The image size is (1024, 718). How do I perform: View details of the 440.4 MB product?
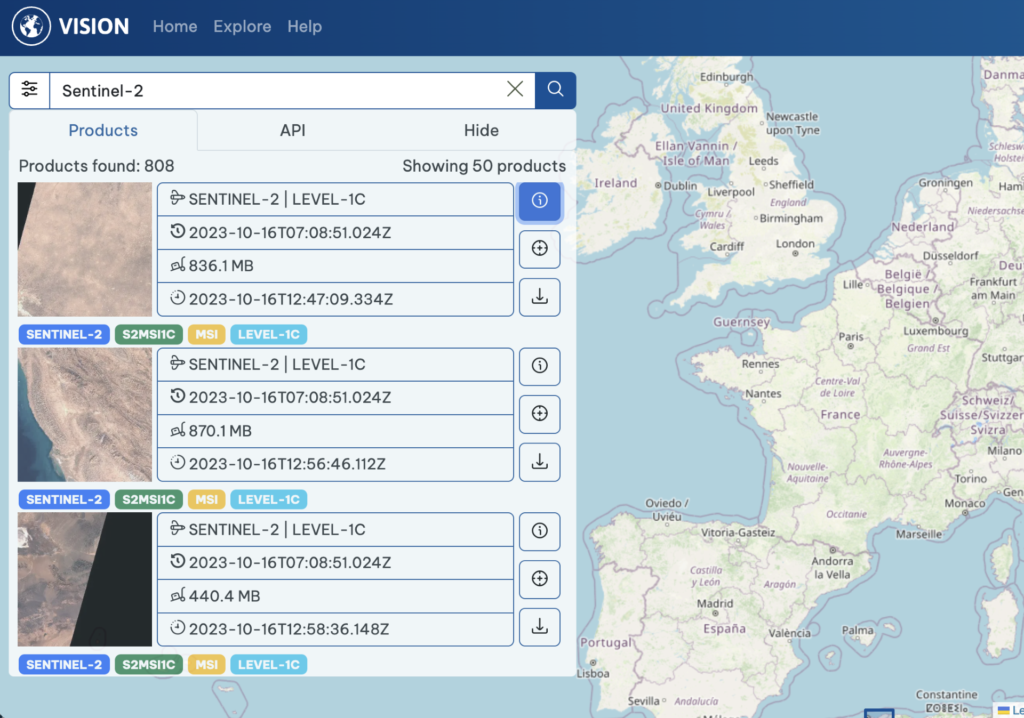pos(539,531)
